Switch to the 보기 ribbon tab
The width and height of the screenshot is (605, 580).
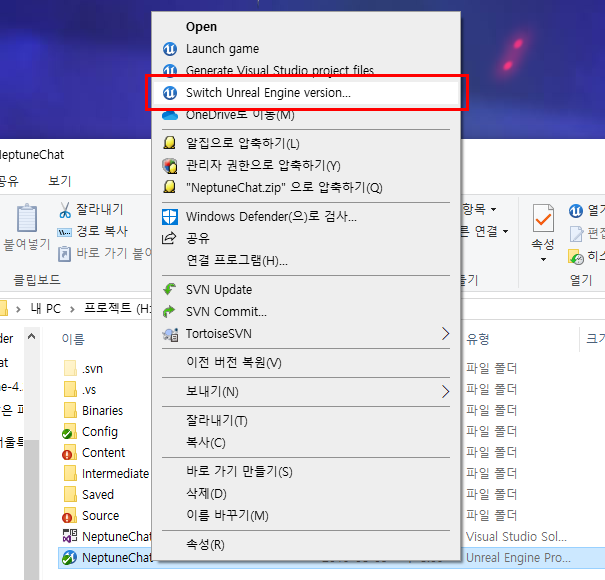coord(59,181)
